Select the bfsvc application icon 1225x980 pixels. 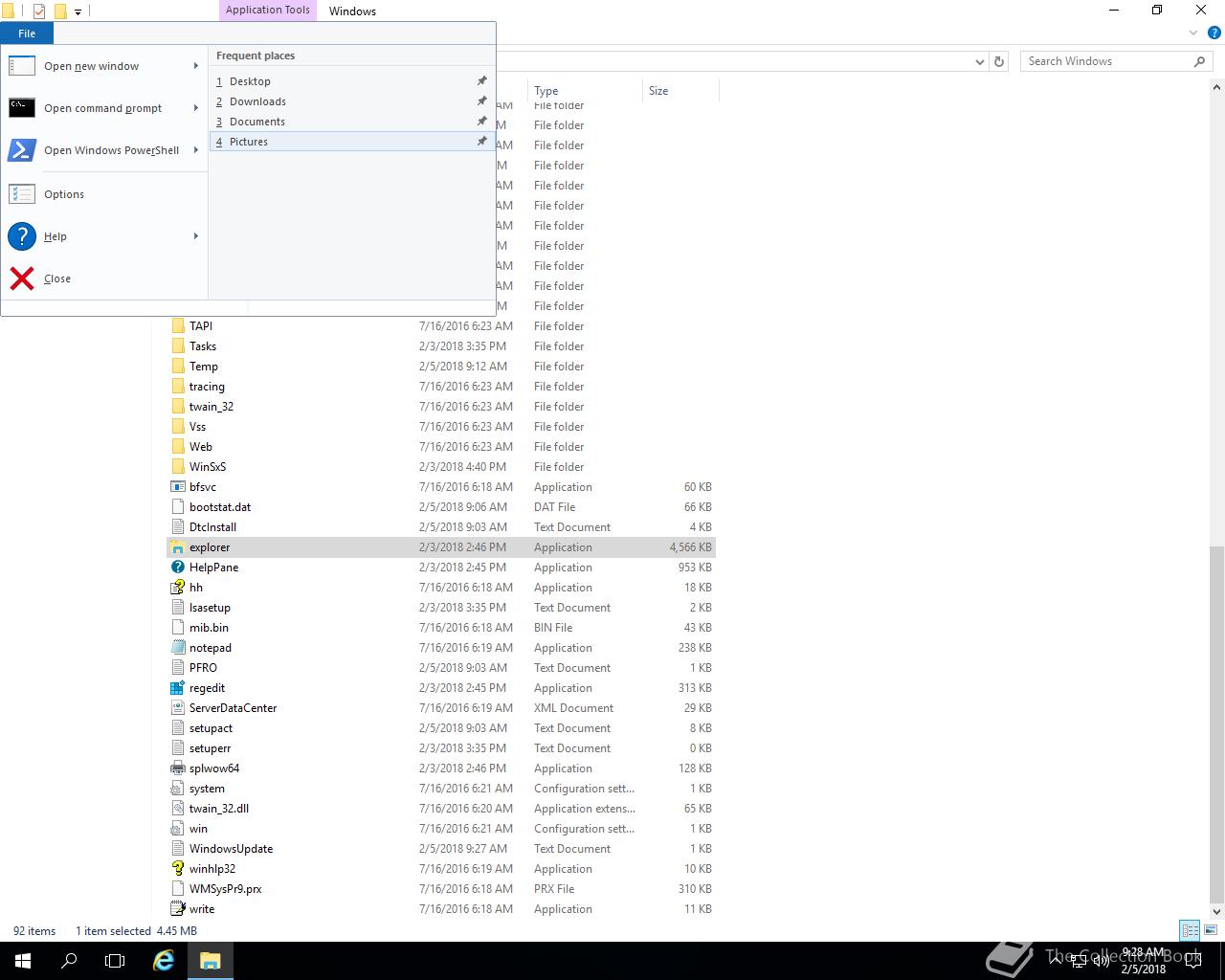coord(177,487)
